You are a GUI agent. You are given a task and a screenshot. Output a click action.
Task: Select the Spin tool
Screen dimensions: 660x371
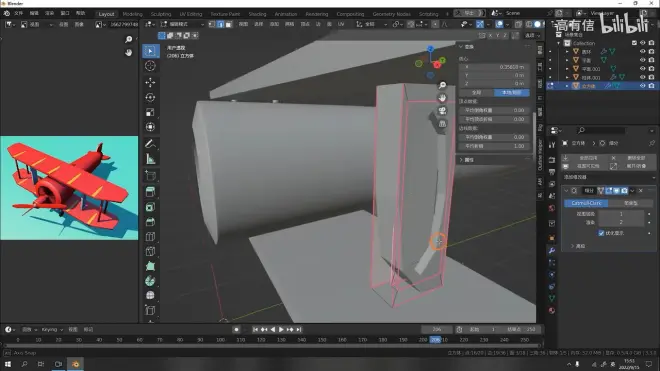150,281
